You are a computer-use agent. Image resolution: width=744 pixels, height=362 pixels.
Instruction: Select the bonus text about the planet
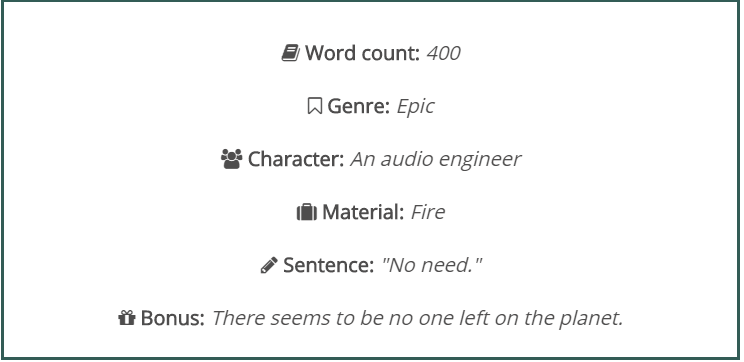point(417,318)
